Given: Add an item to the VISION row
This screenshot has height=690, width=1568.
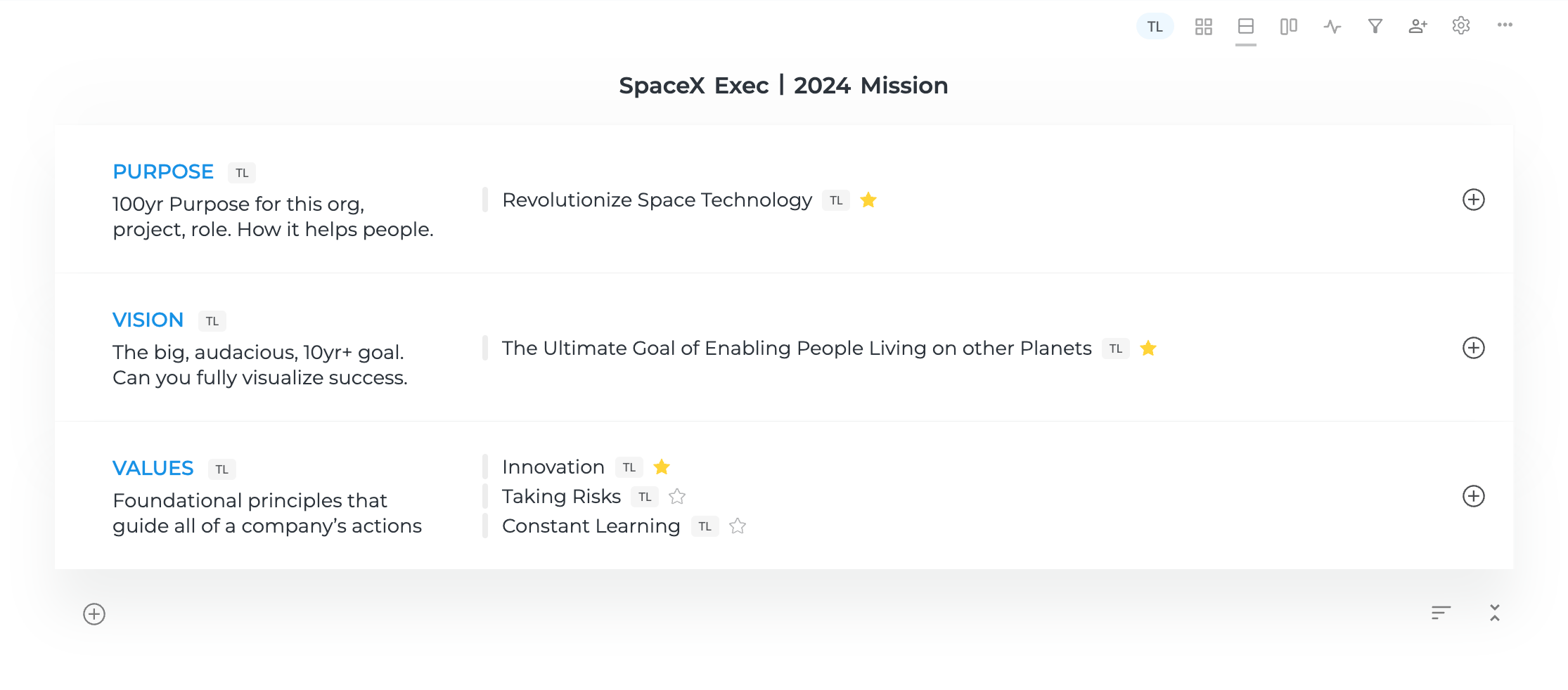Looking at the screenshot, I should [1474, 348].
